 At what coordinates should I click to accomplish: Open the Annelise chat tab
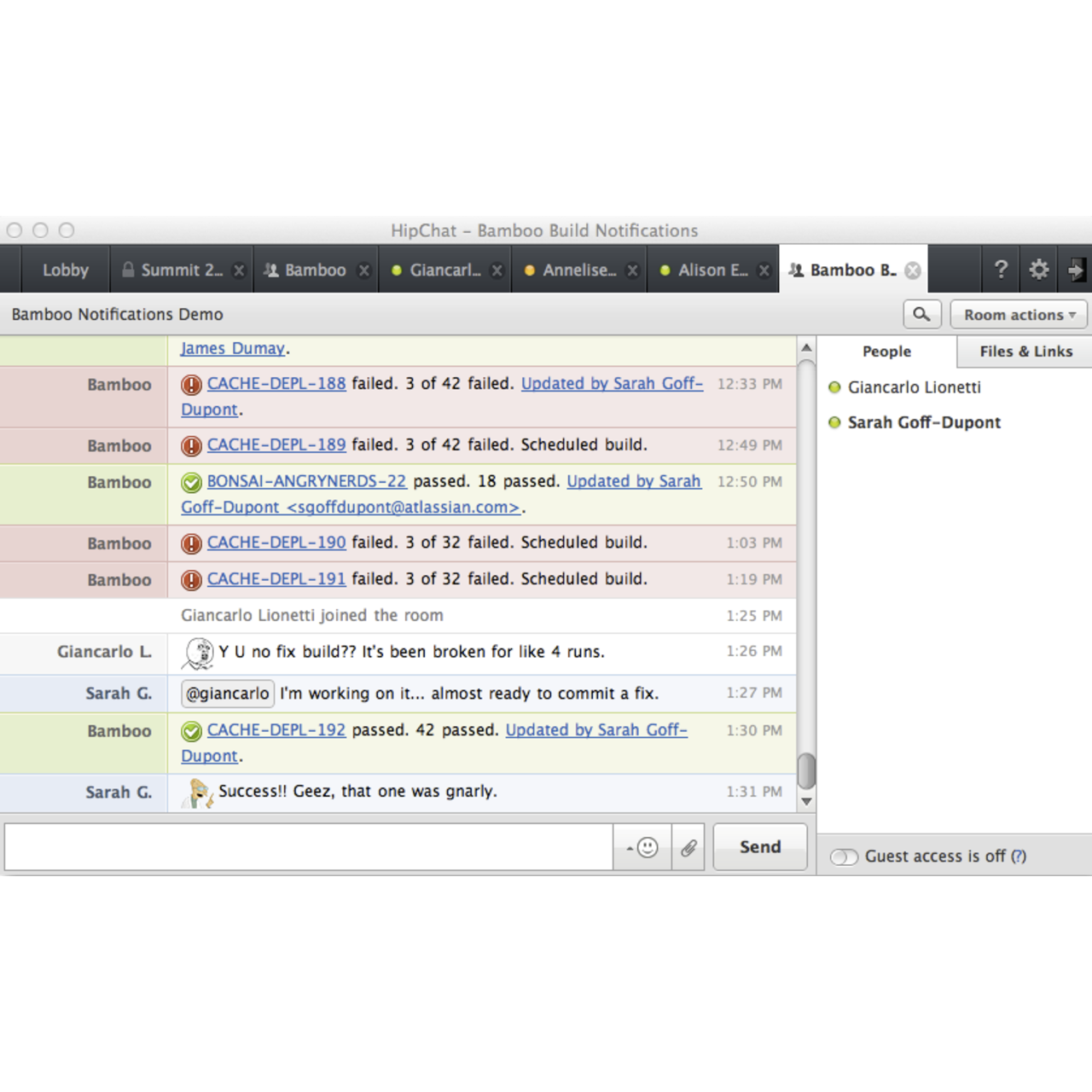pyautogui.click(x=579, y=270)
